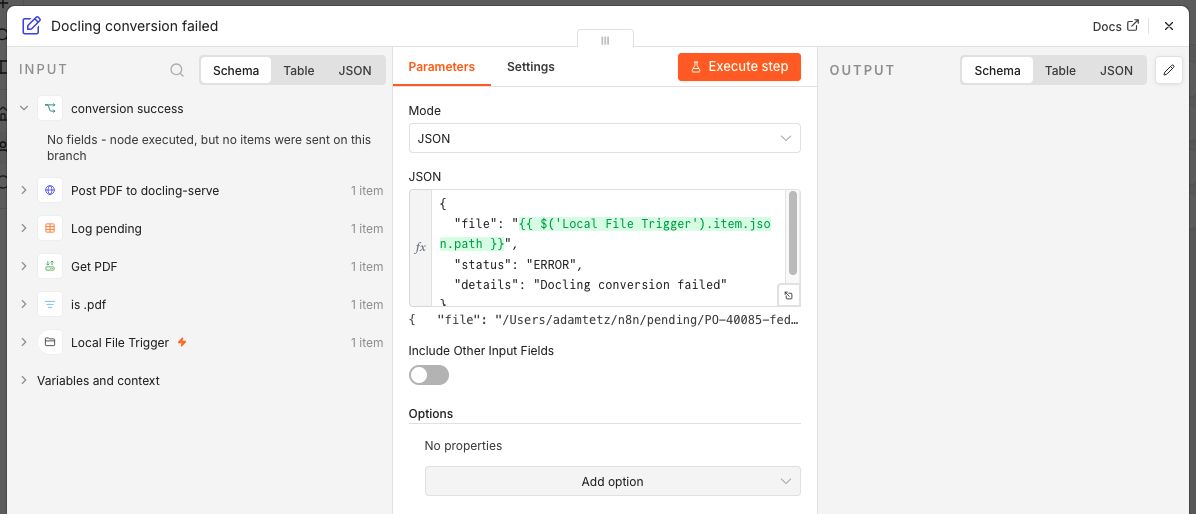Switch Input view to Table
The image size is (1196, 514).
pos(298,70)
